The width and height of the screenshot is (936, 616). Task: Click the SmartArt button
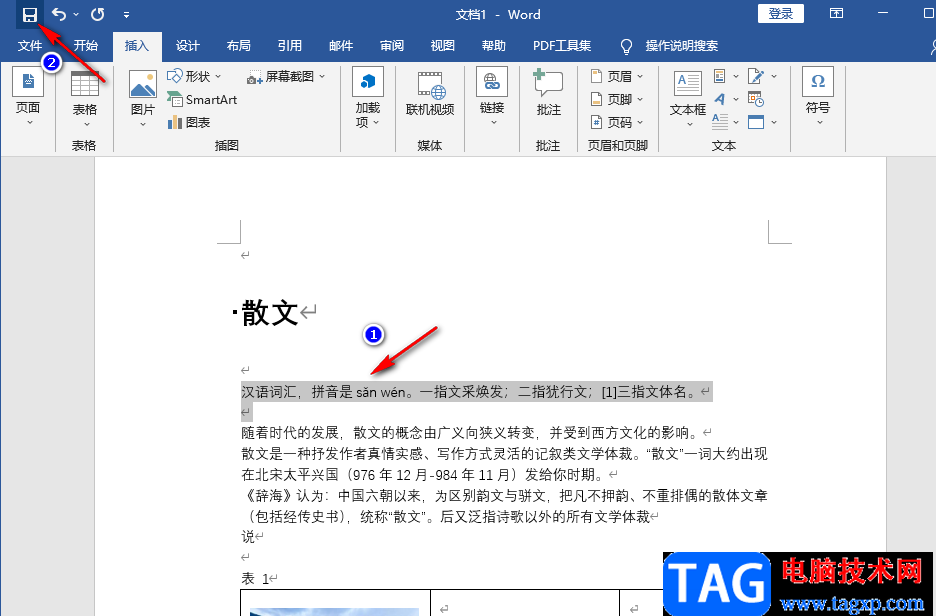point(202,100)
